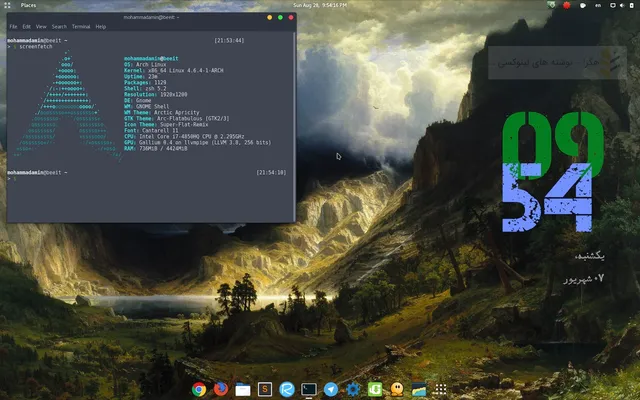Viewport: 640px width, 400px height.
Task: Click the 'Resolution: 1920x1200' line
Action: pos(156,94)
